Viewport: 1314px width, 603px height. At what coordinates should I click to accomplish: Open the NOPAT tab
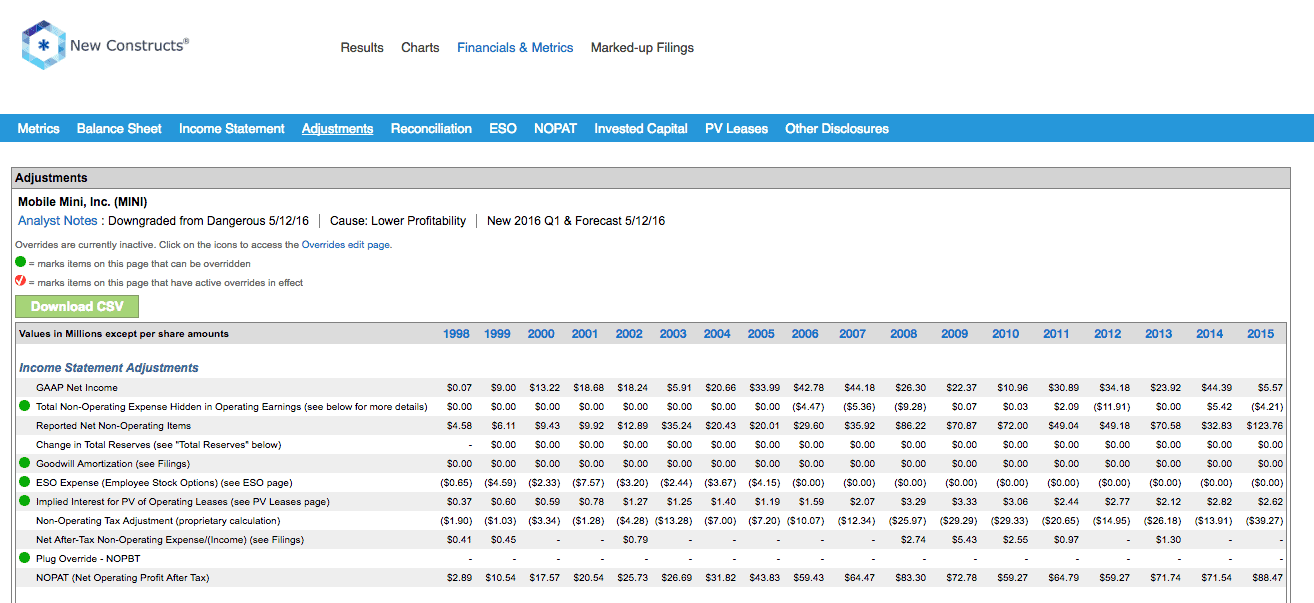pyautogui.click(x=555, y=128)
